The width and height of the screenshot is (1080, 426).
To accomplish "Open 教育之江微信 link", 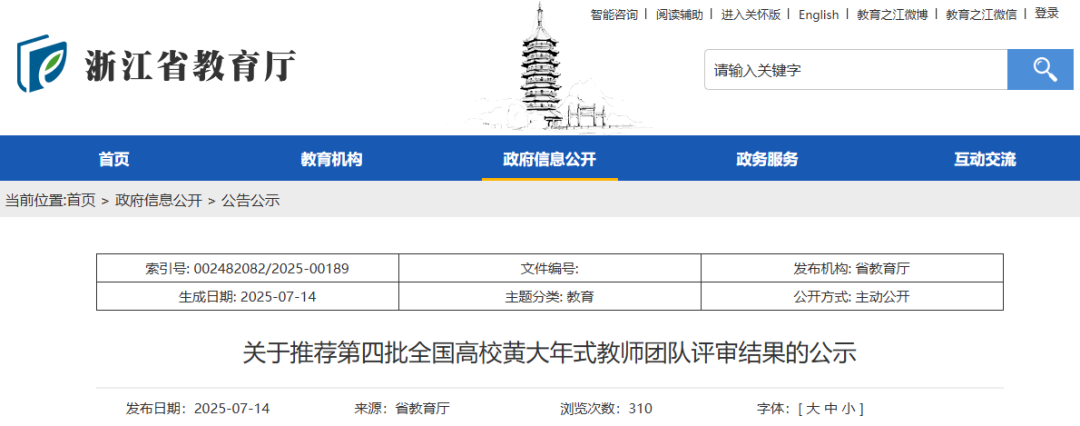I will point(981,14).
